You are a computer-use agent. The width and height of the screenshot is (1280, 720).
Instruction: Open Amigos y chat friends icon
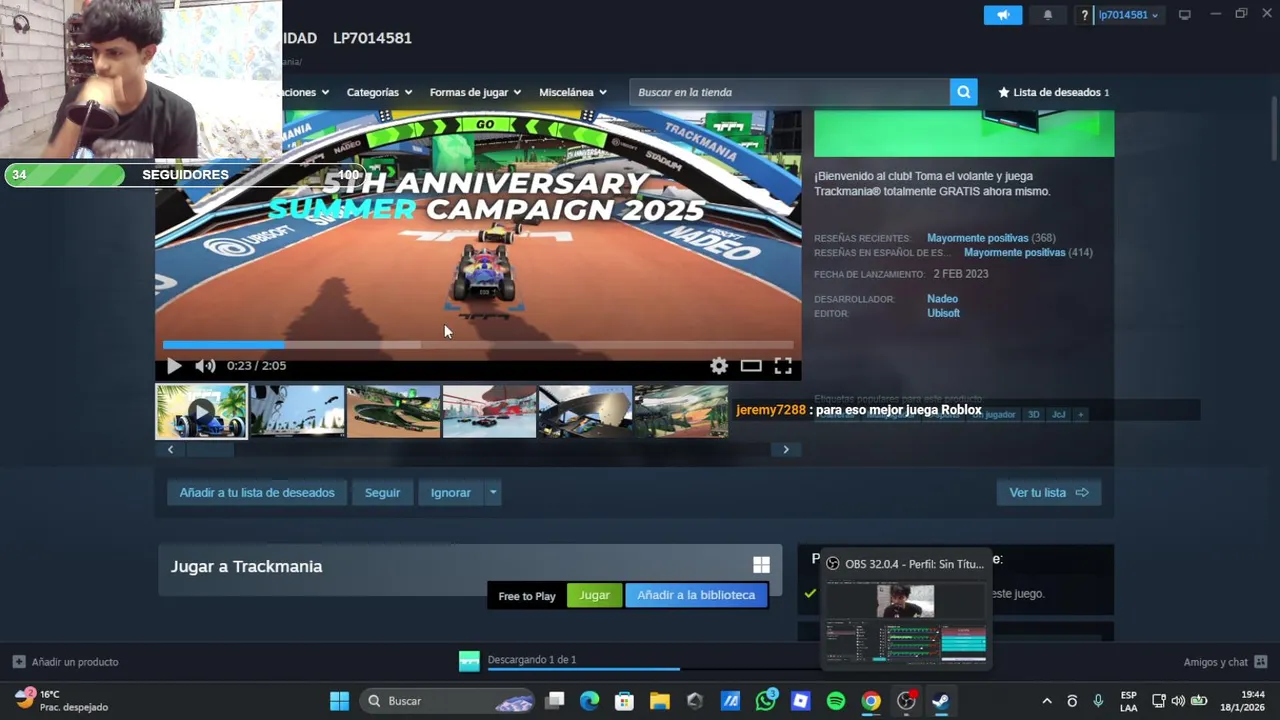1261,662
